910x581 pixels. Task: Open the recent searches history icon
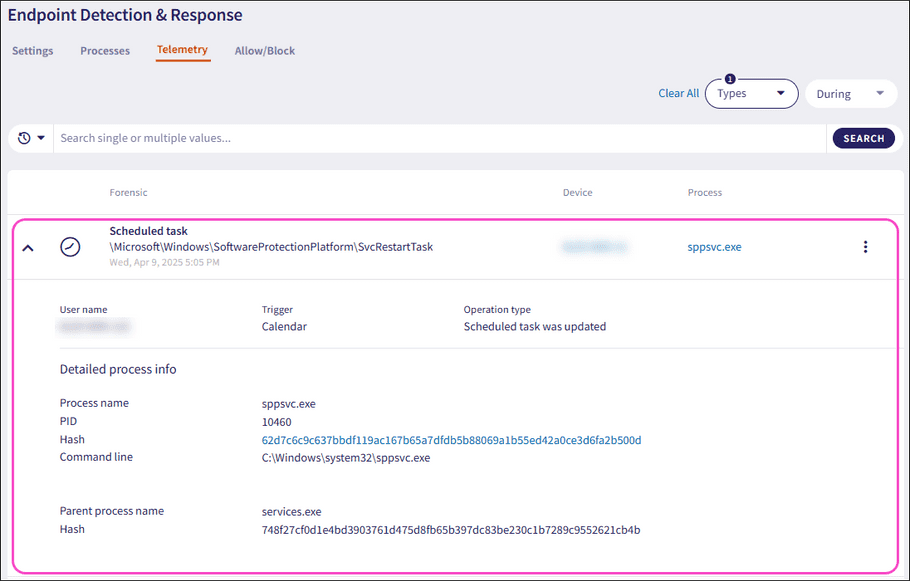(x=22, y=137)
